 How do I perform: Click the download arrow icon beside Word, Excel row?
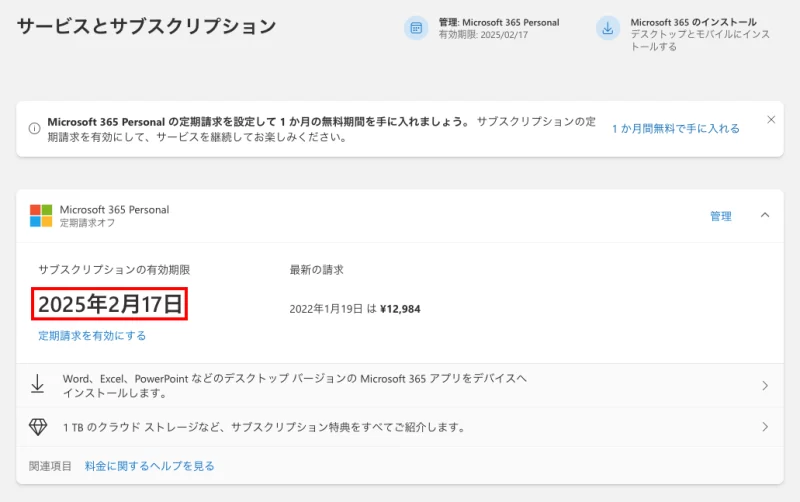pos(38,385)
